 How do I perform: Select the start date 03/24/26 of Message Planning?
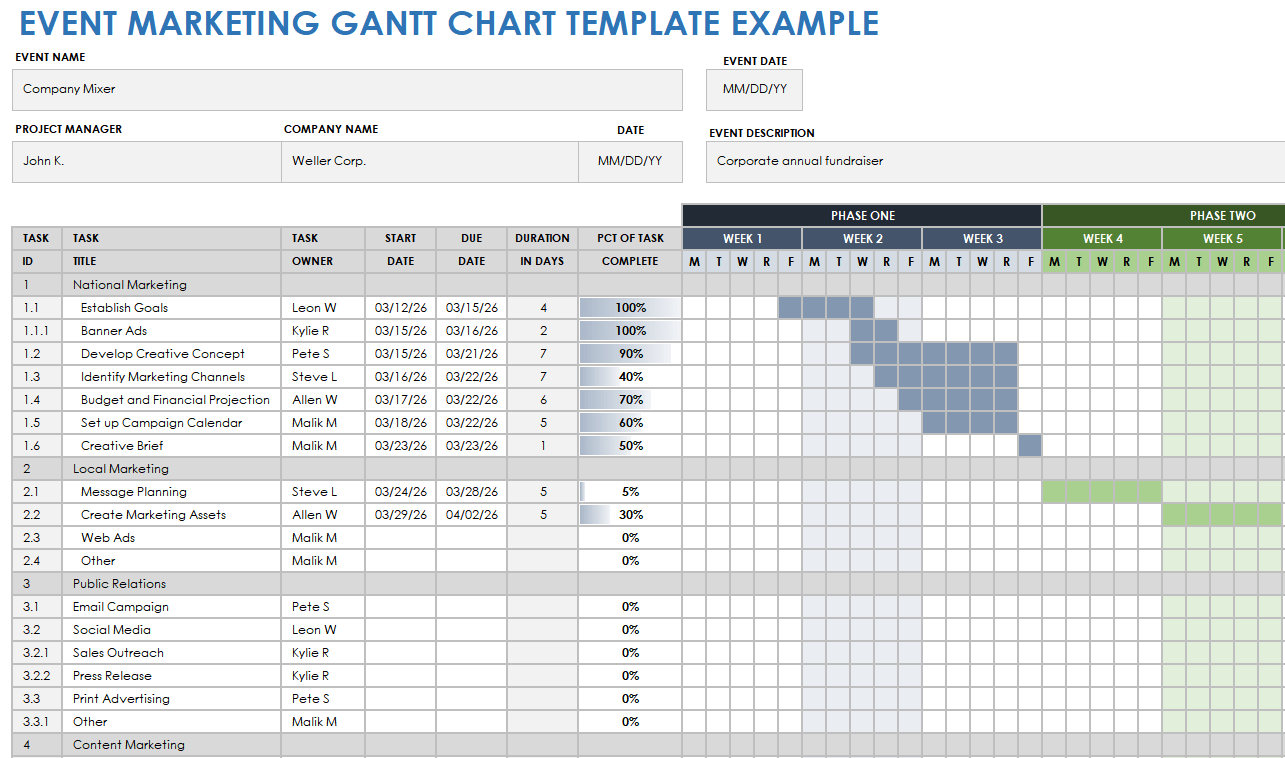point(400,492)
